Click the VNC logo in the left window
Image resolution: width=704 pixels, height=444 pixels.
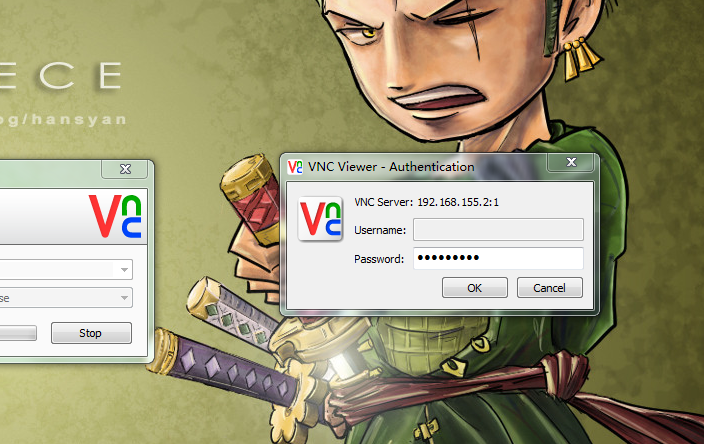point(115,216)
